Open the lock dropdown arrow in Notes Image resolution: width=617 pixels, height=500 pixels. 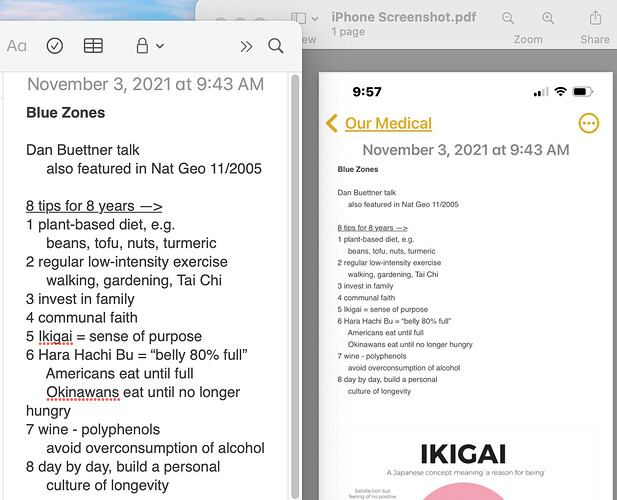[160, 46]
